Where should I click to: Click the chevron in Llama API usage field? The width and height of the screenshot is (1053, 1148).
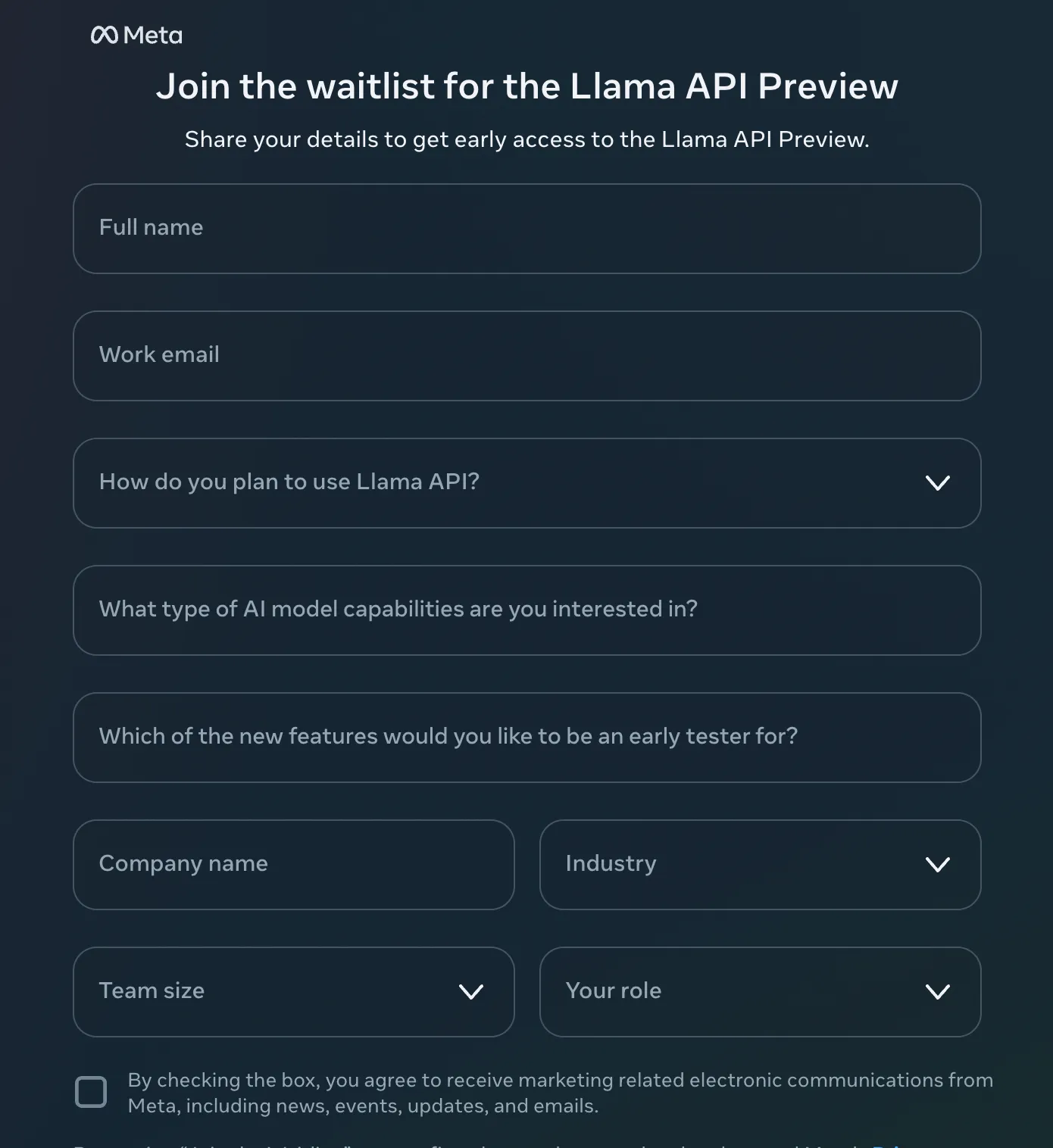937,483
